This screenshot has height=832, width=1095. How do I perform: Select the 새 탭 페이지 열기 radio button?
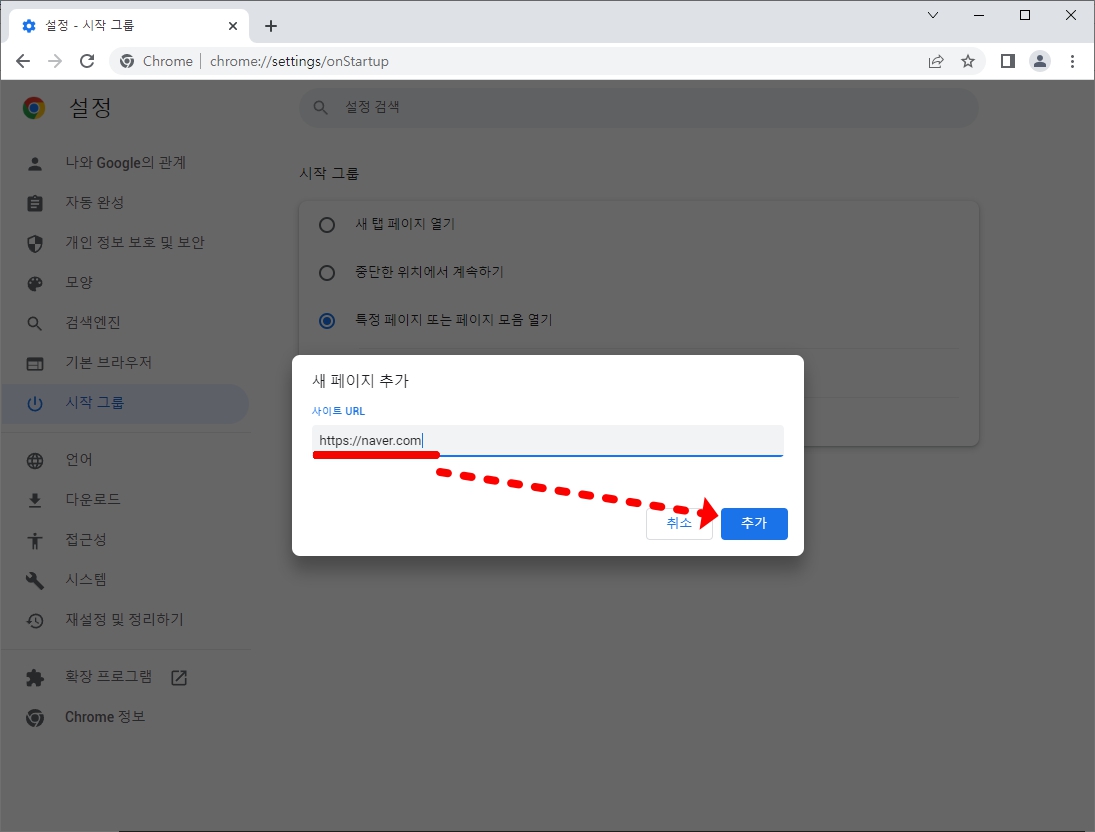pos(327,225)
